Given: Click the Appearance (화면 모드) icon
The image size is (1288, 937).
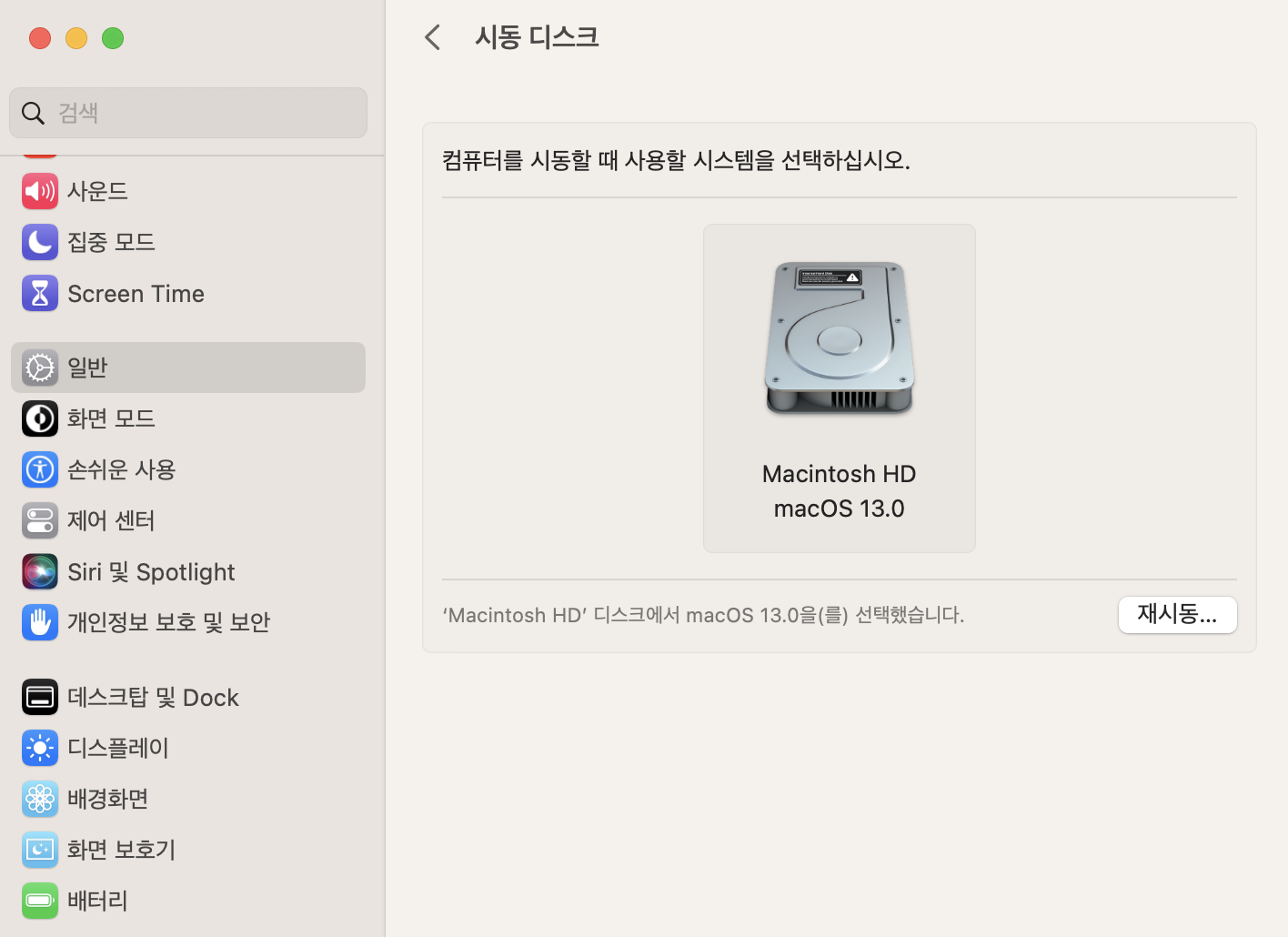Looking at the screenshot, I should click(40, 418).
